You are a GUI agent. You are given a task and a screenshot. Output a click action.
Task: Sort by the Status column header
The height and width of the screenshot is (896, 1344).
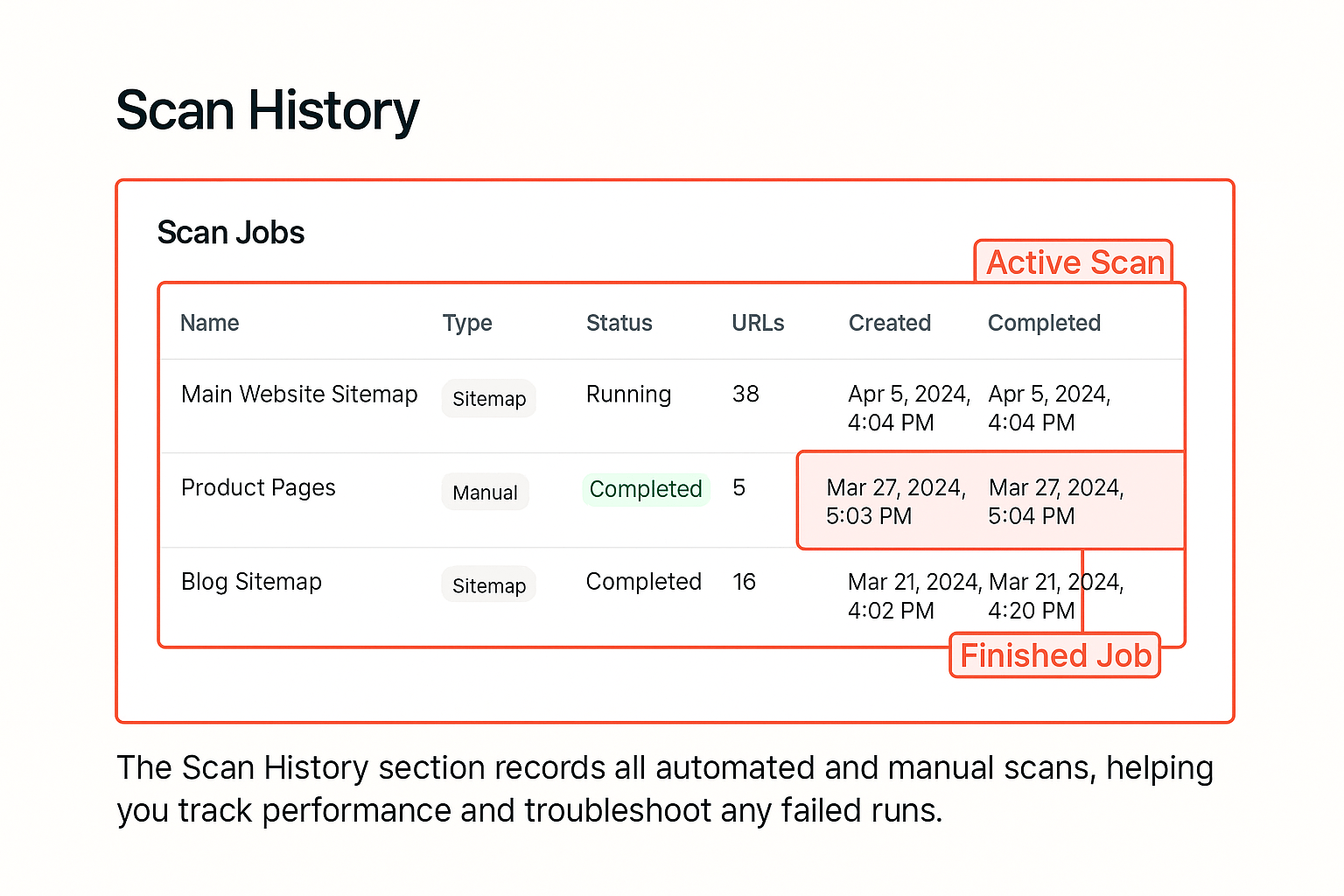pyautogui.click(x=619, y=323)
